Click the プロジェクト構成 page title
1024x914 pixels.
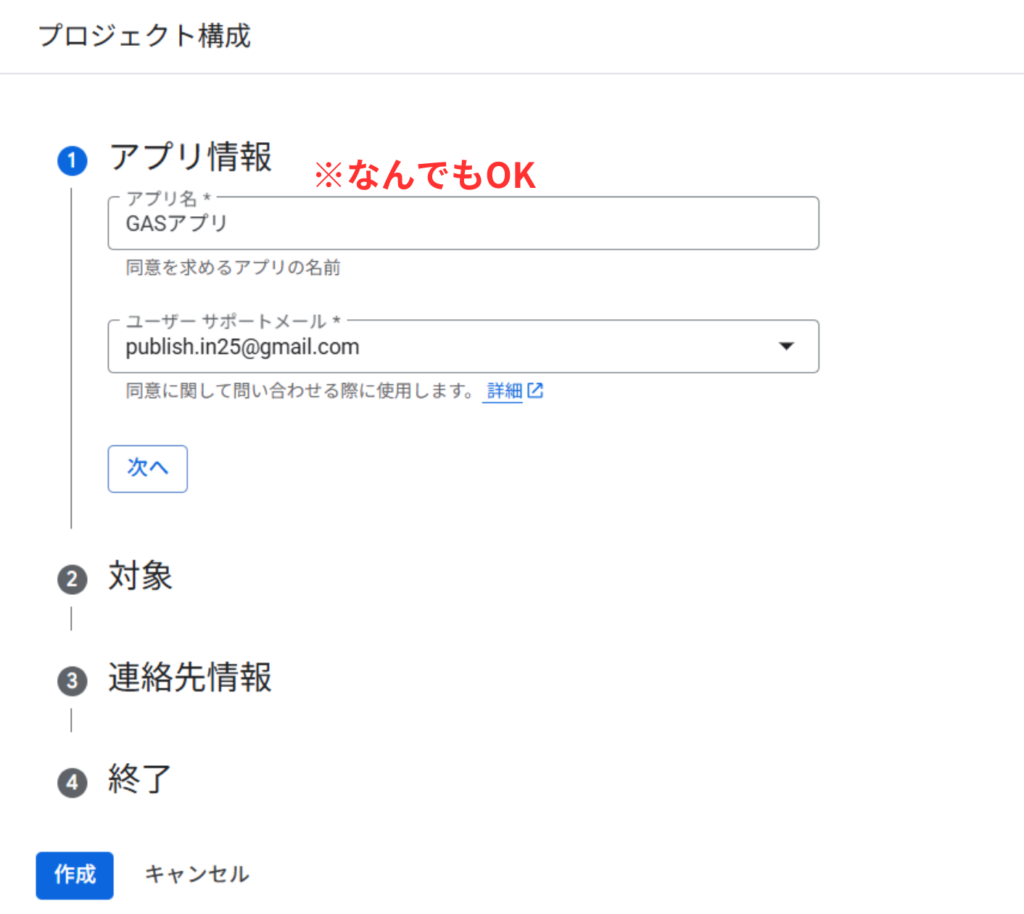tap(144, 35)
